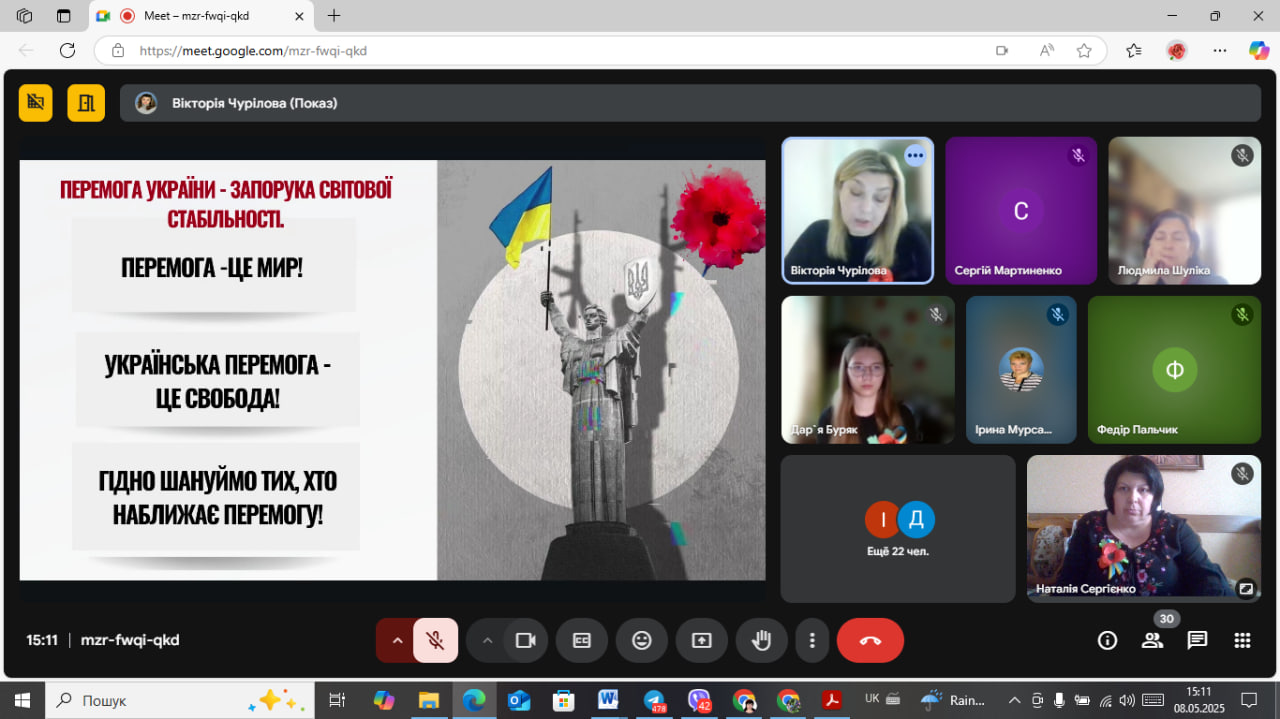Open the Edge workspaces icon

[24, 16]
